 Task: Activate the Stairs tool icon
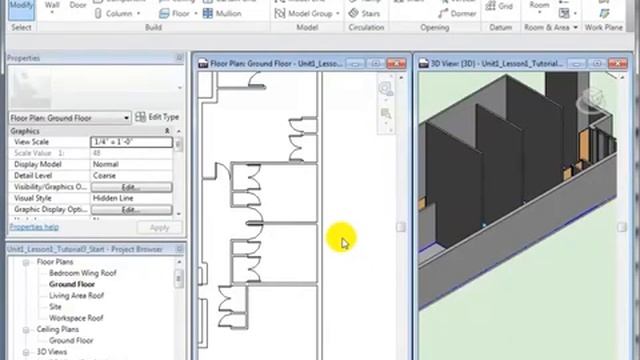353,13
